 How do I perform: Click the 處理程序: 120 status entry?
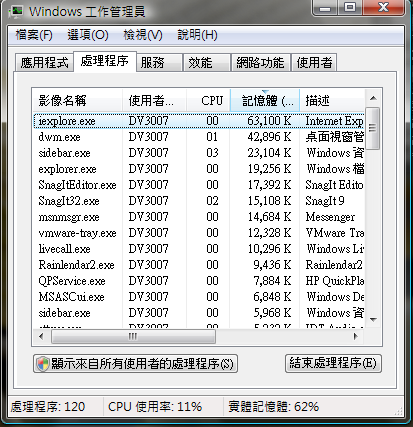click(48, 407)
